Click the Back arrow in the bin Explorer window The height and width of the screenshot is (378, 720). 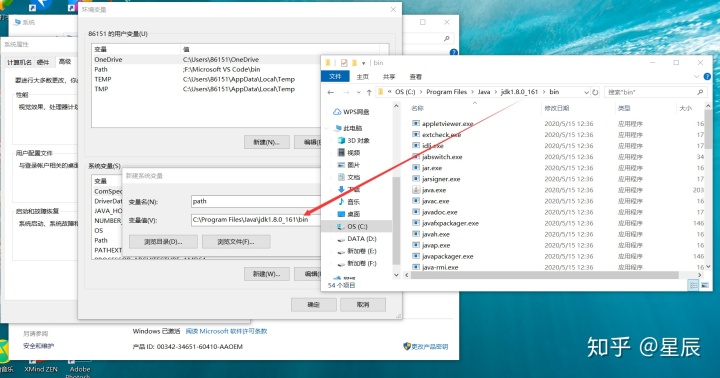[331, 92]
